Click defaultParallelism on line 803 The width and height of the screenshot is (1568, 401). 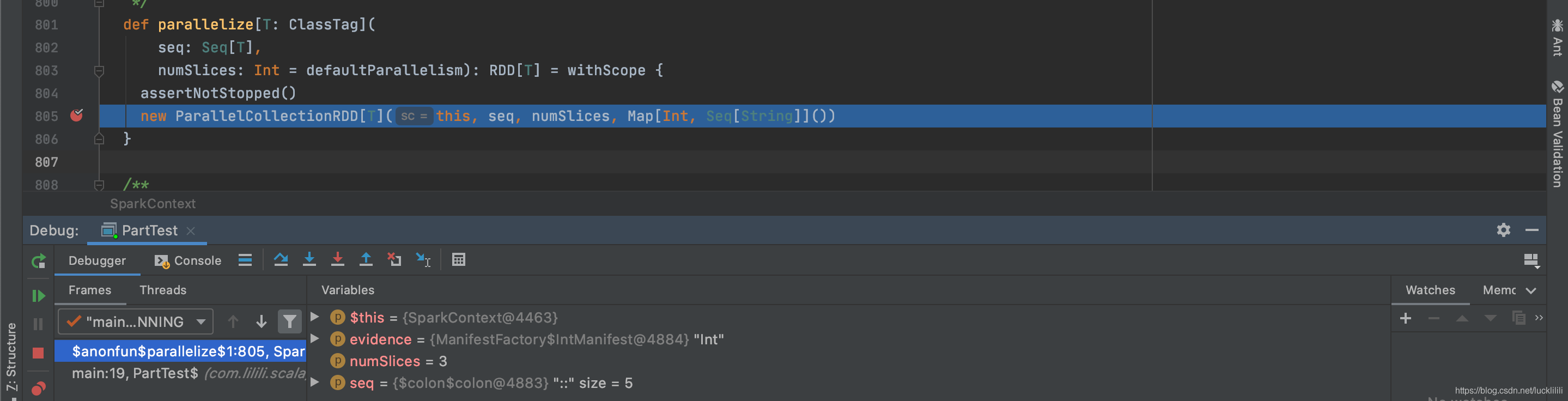pyautogui.click(x=384, y=71)
